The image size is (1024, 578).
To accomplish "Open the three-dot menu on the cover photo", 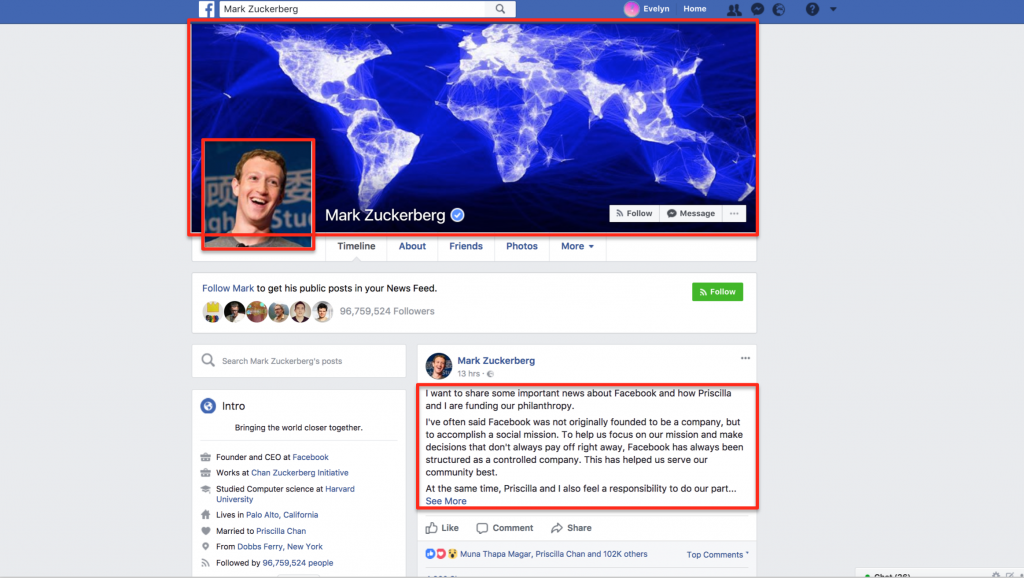I will [x=734, y=214].
